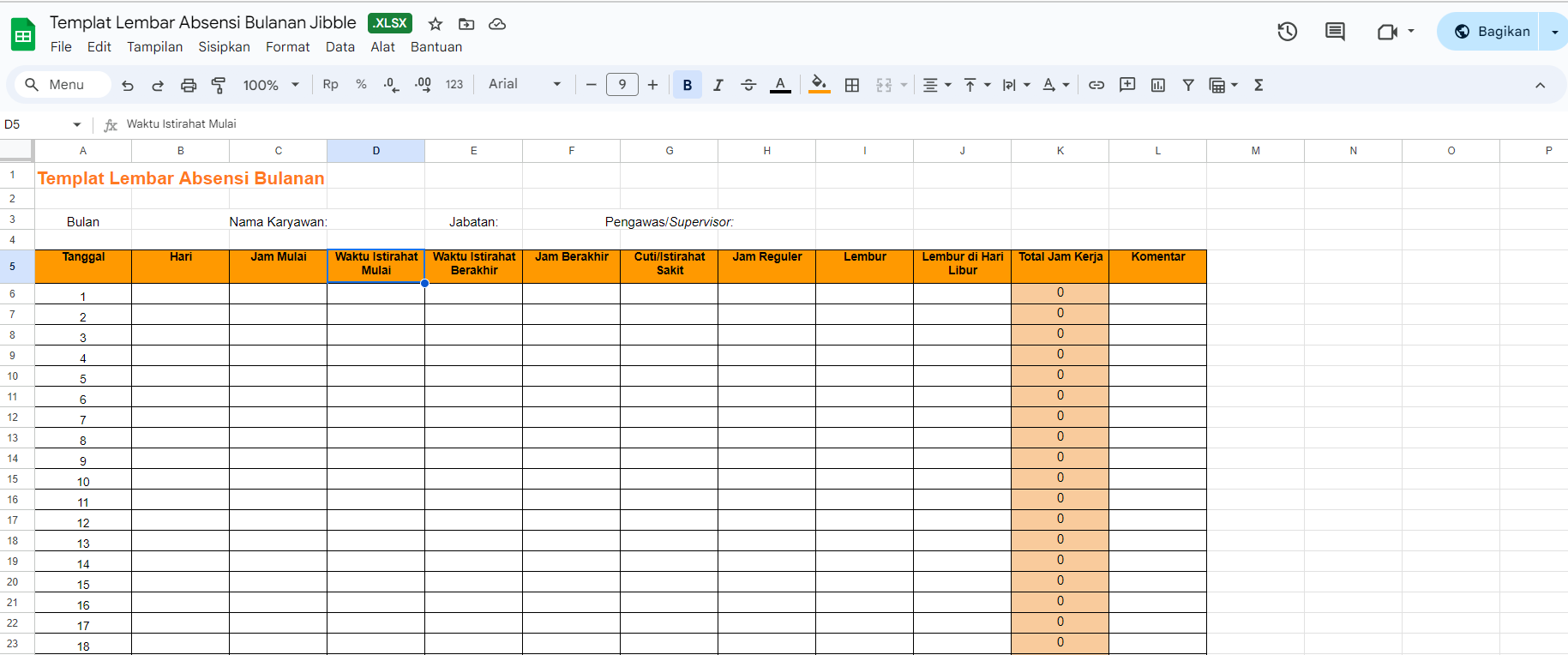This screenshot has height=655, width=1568.
Task: Open comments panel icon
Action: tap(1335, 32)
